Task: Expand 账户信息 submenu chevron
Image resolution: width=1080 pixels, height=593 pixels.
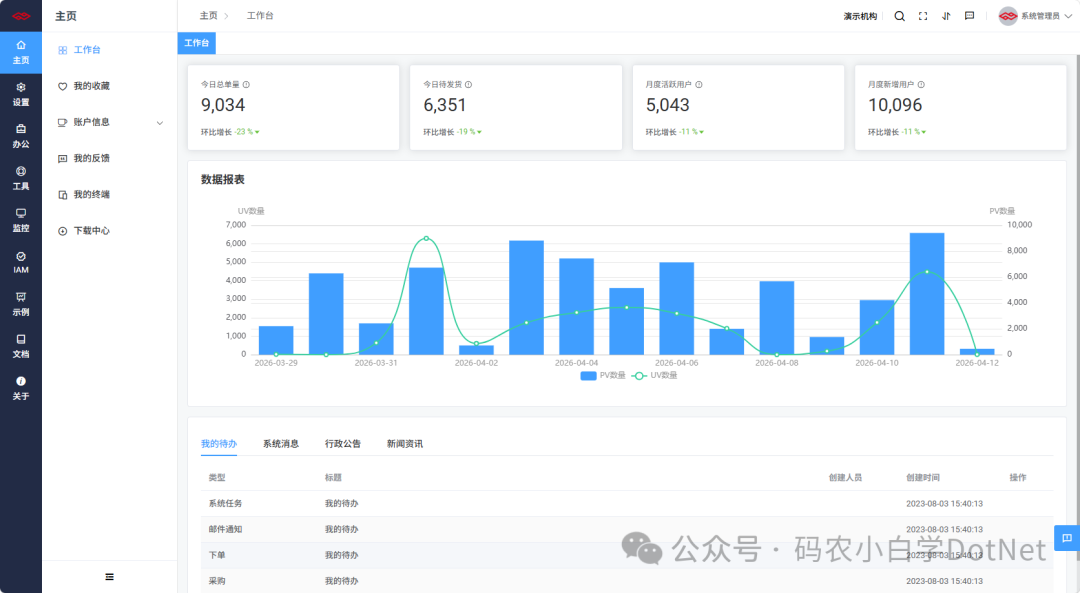Action: click(x=160, y=123)
